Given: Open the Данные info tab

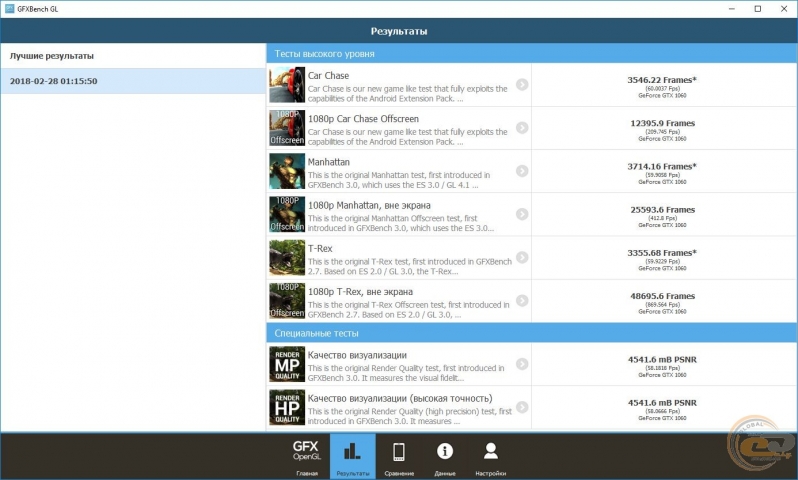Looking at the screenshot, I should tap(445, 457).
